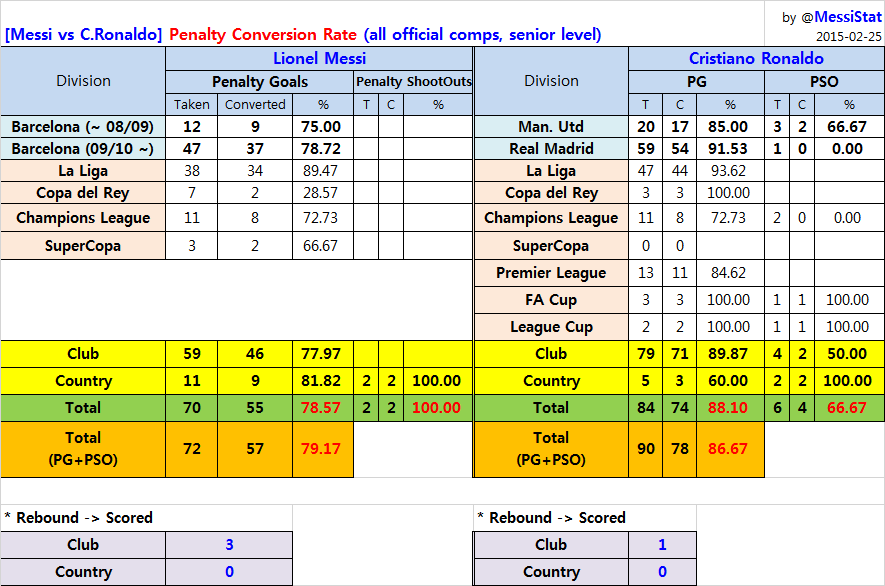
Task: Select the '84.62' Premier League percentage
Action: click(730, 273)
